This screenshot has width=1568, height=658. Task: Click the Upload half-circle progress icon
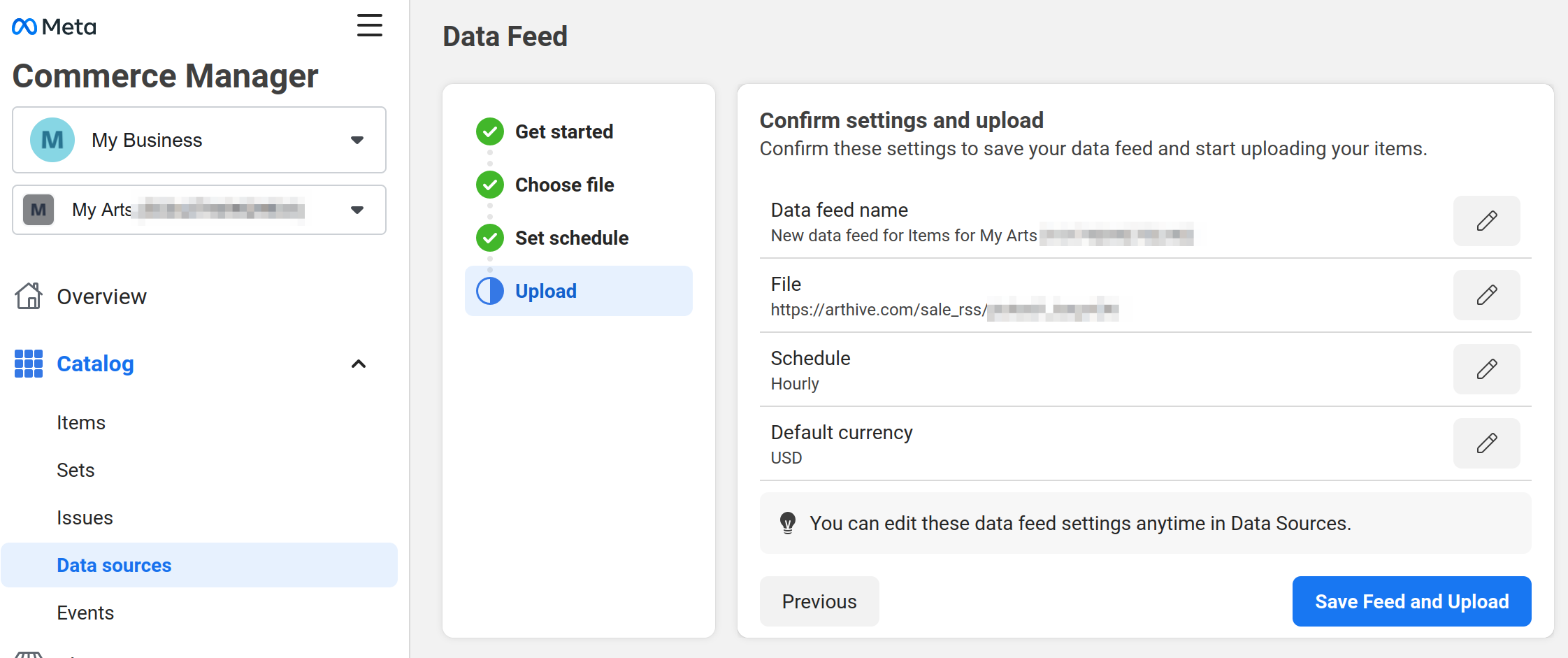pos(490,291)
